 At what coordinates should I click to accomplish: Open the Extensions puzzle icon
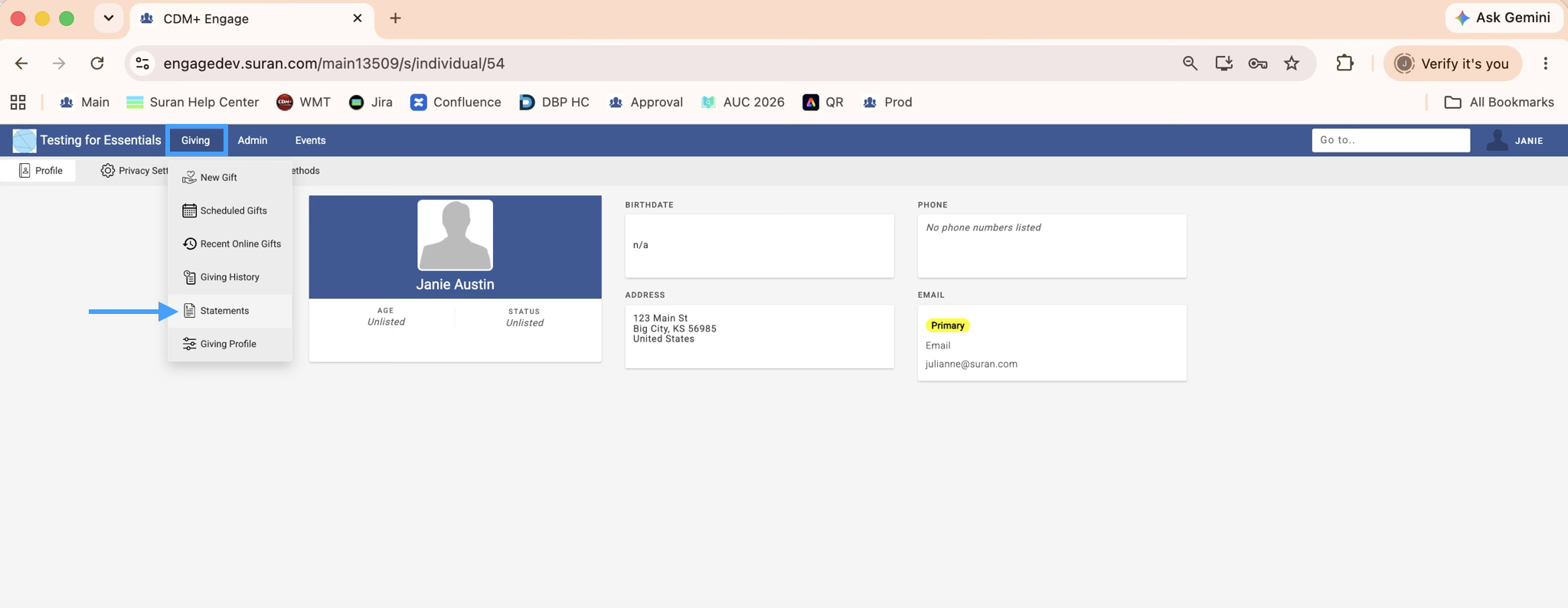pos(1344,64)
